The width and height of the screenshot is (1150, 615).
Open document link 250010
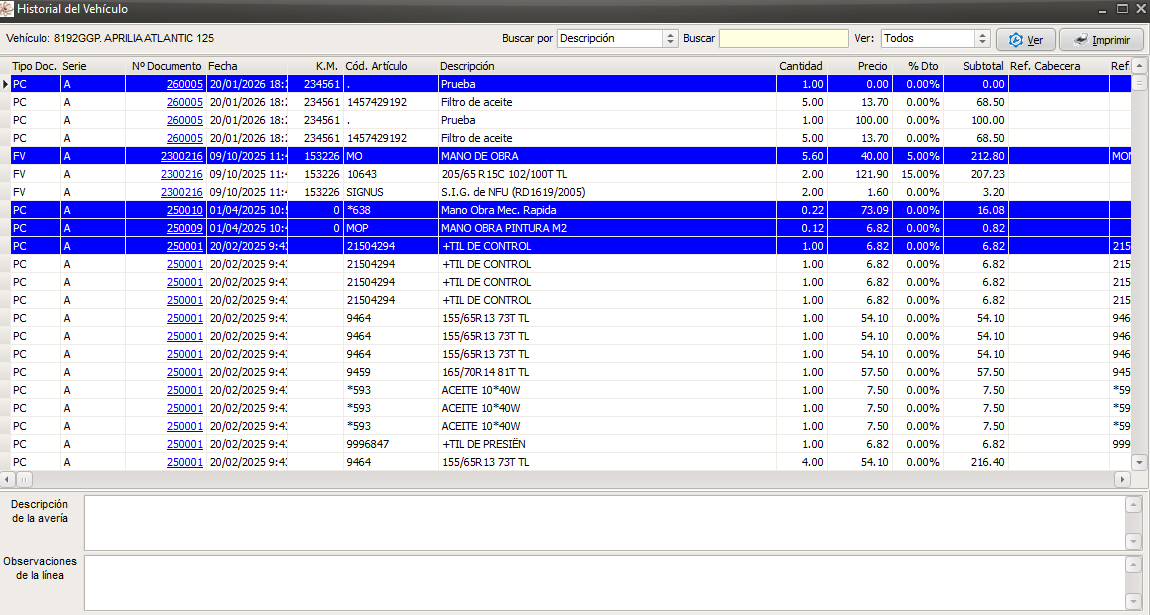click(185, 210)
